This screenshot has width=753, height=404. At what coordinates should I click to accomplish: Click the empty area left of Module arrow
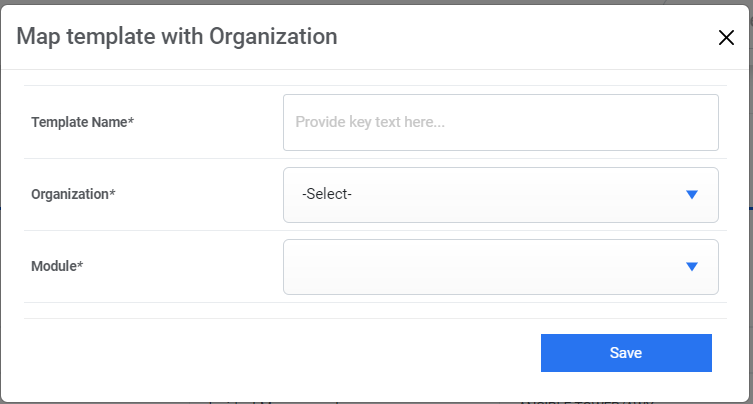600,266
